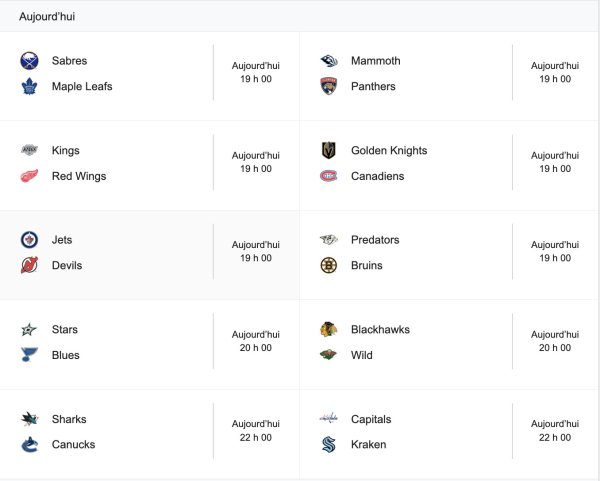Open the Devils team name link
600x481 pixels.
(67, 266)
